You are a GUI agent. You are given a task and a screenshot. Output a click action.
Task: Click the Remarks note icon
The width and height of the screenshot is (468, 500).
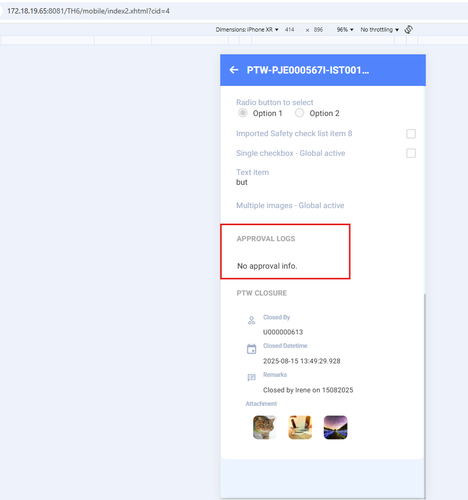(x=251, y=377)
